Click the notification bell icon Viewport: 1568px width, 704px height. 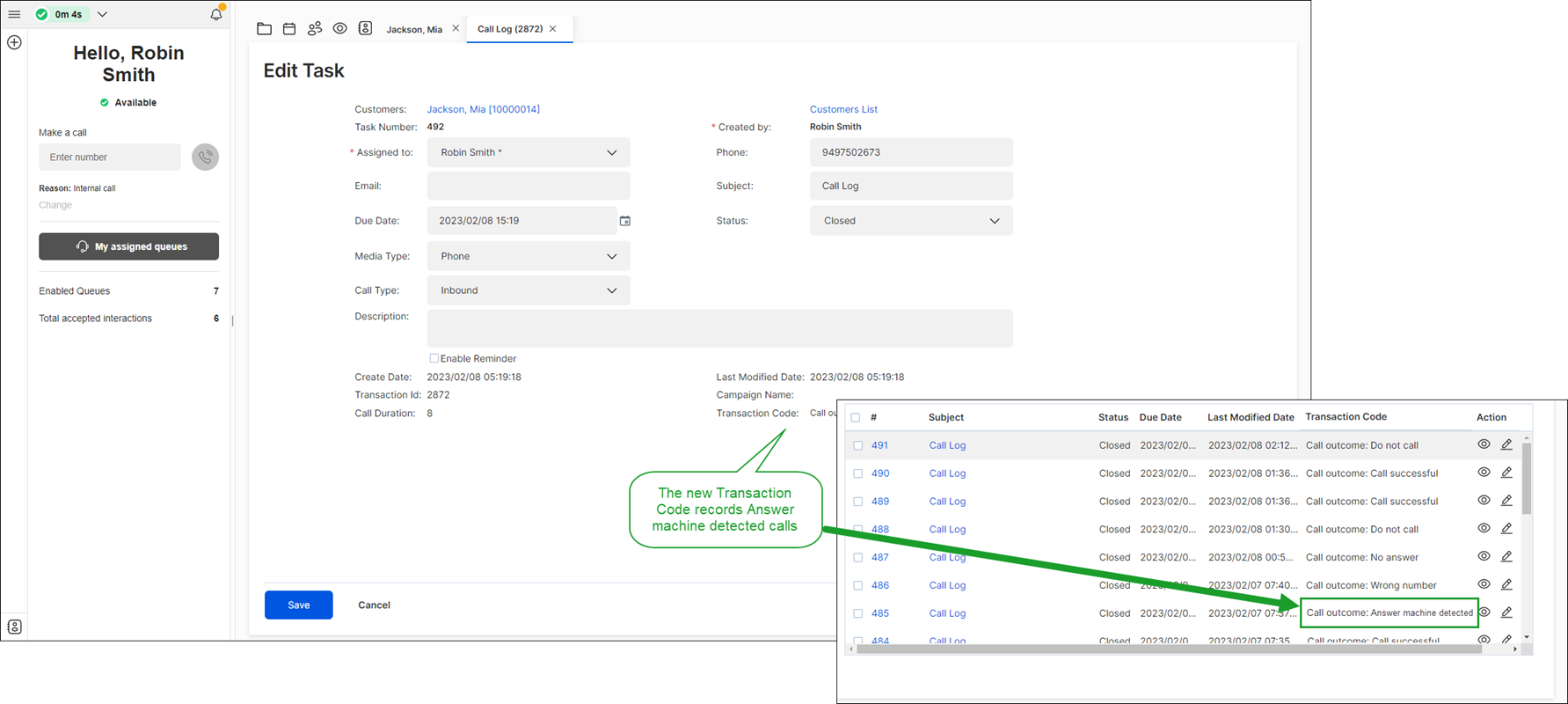tap(216, 14)
